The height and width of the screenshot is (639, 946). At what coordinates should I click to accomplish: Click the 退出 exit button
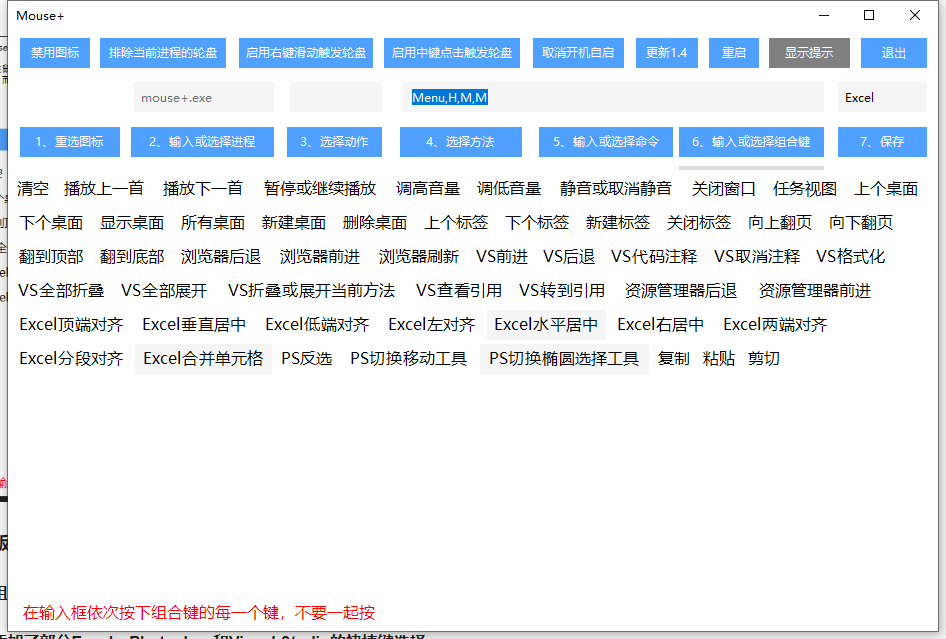click(x=894, y=53)
